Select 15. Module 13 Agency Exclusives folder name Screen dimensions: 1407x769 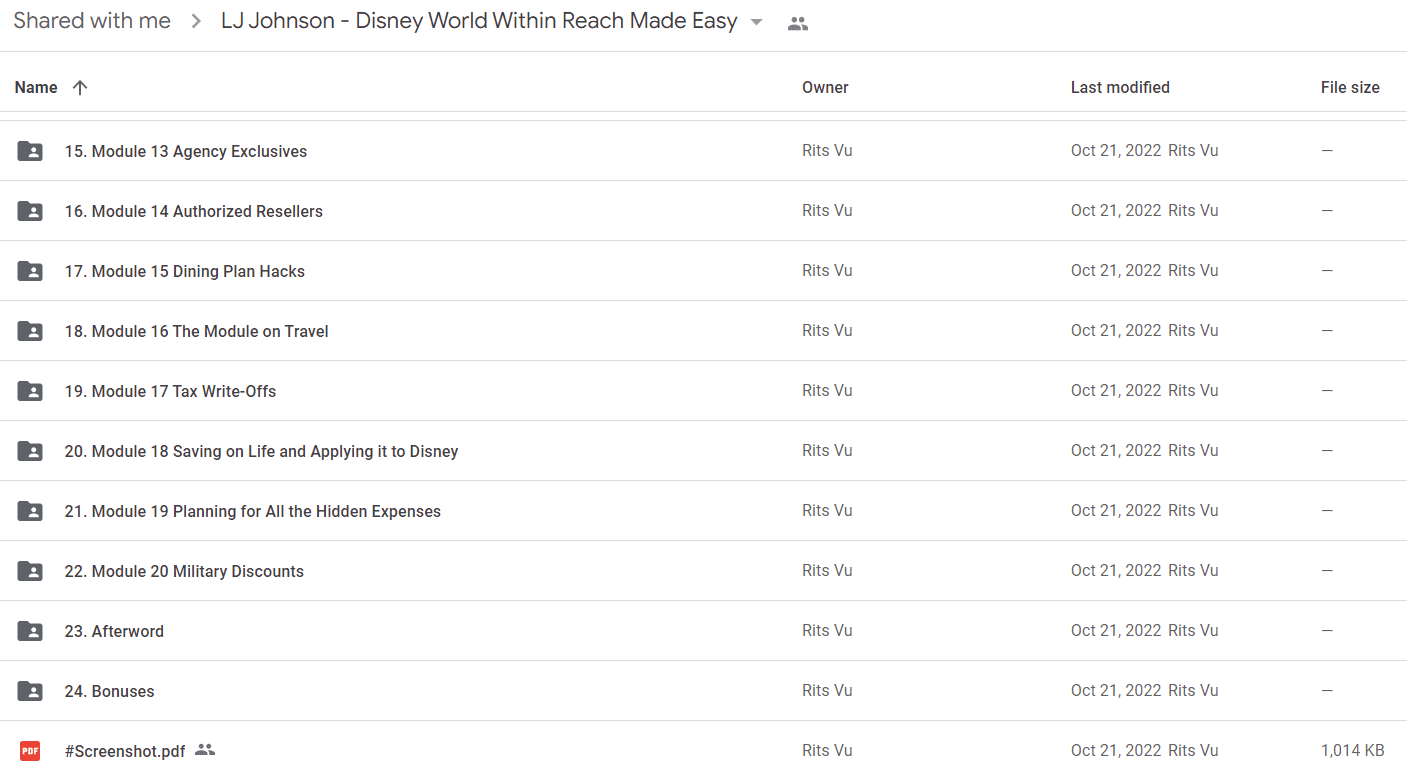pos(186,151)
